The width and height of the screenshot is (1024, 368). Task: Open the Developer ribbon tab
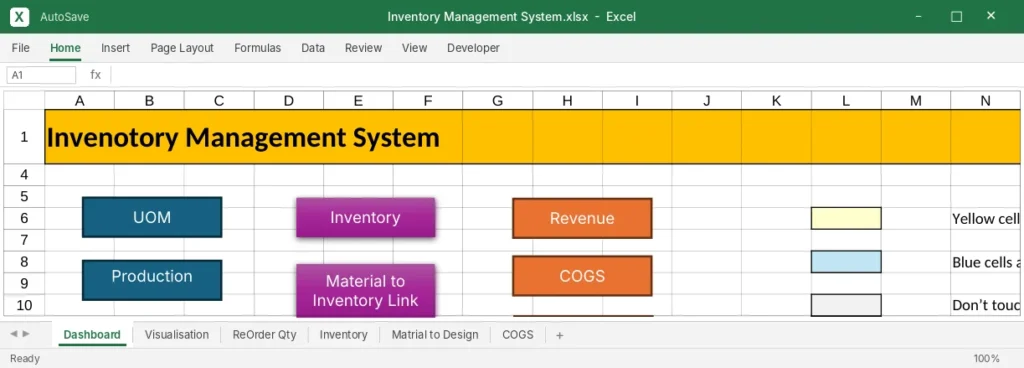(473, 48)
